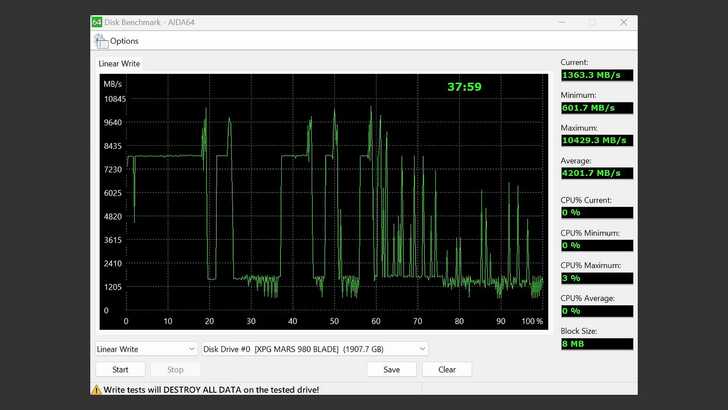Click the Clear button
Viewport: 728px width, 410px height.
click(x=447, y=369)
